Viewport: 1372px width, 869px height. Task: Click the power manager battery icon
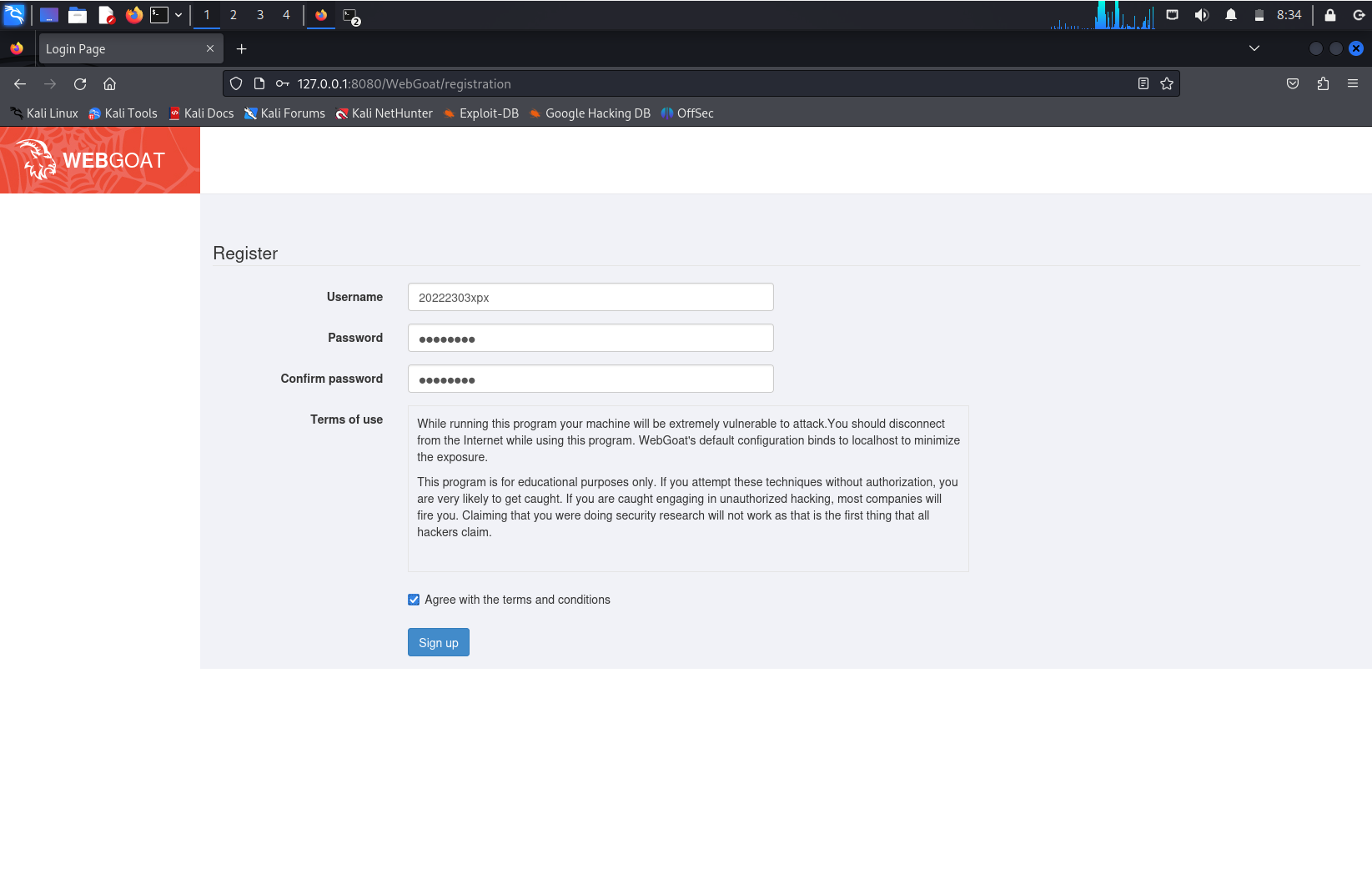tap(1259, 15)
